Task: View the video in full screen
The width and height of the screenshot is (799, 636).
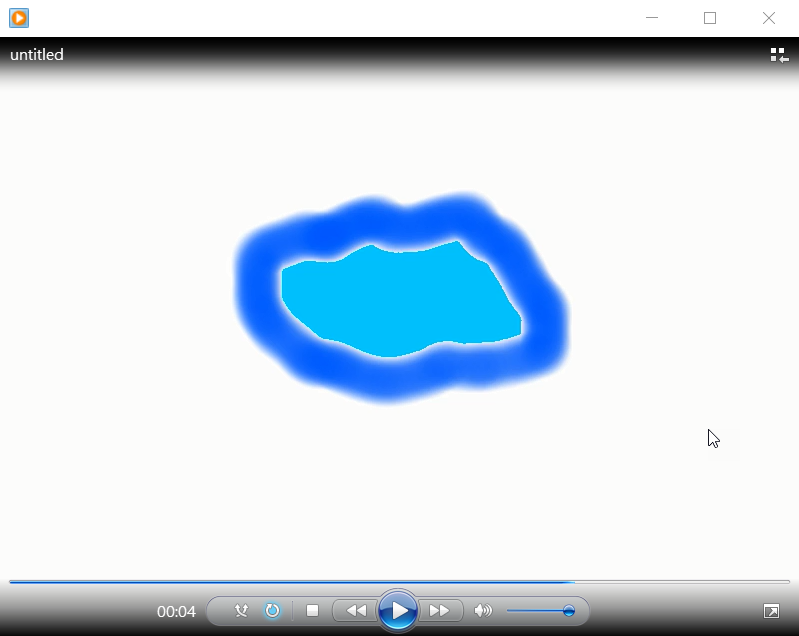Action: [x=771, y=611]
